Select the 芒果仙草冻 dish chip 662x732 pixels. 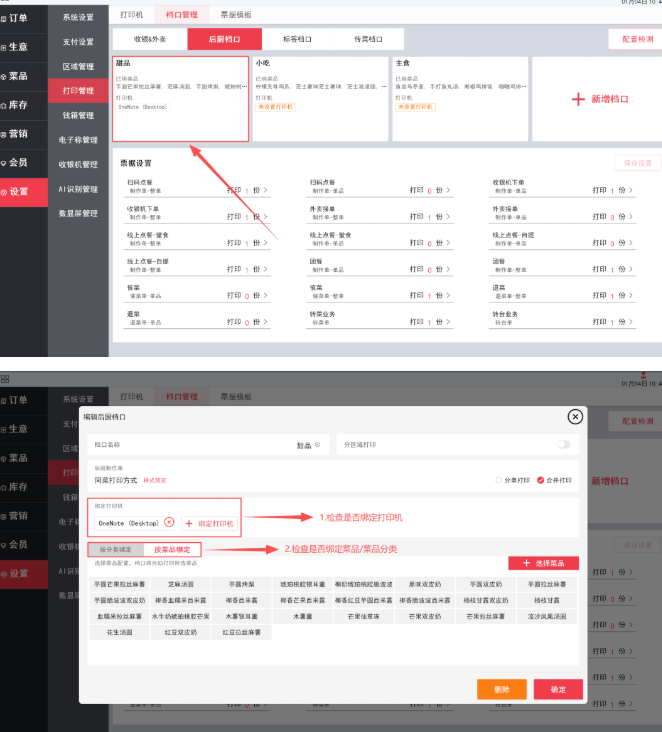point(364,616)
